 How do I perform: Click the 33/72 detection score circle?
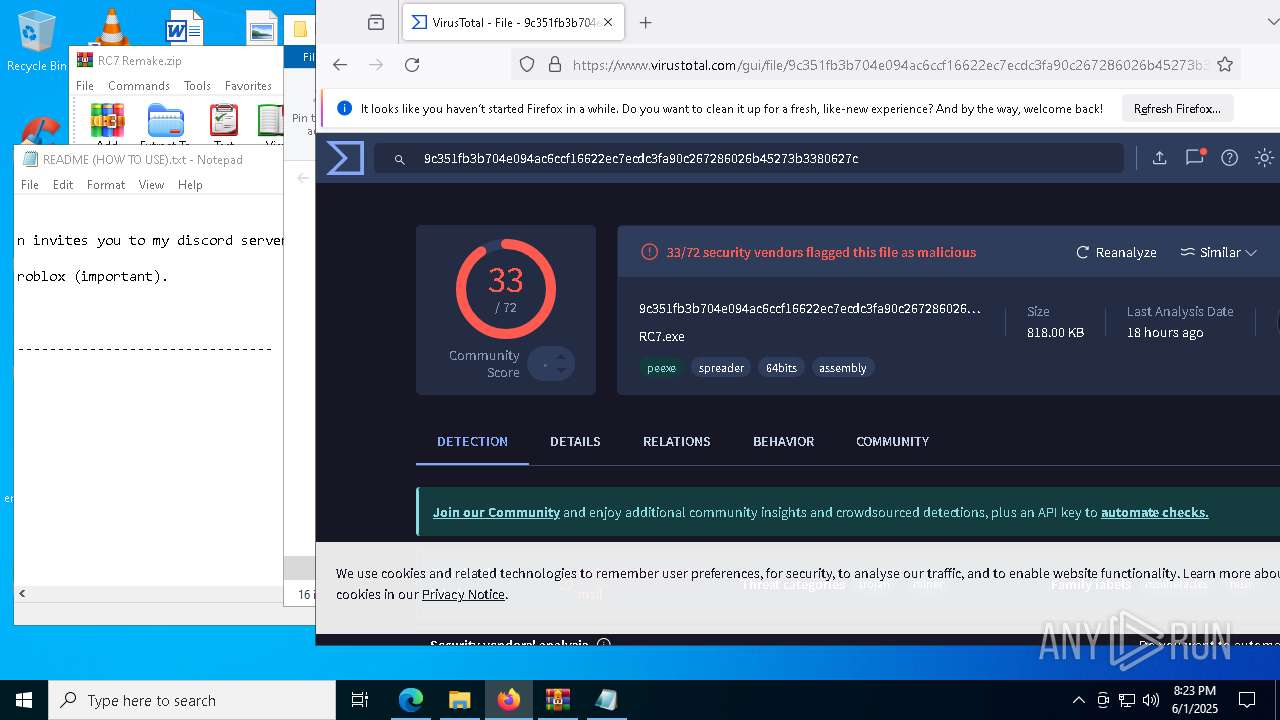click(506, 288)
